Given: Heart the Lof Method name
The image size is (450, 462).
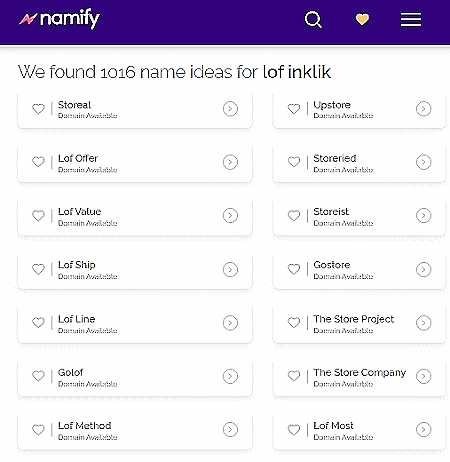Looking at the screenshot, I should tap(38, 430).
